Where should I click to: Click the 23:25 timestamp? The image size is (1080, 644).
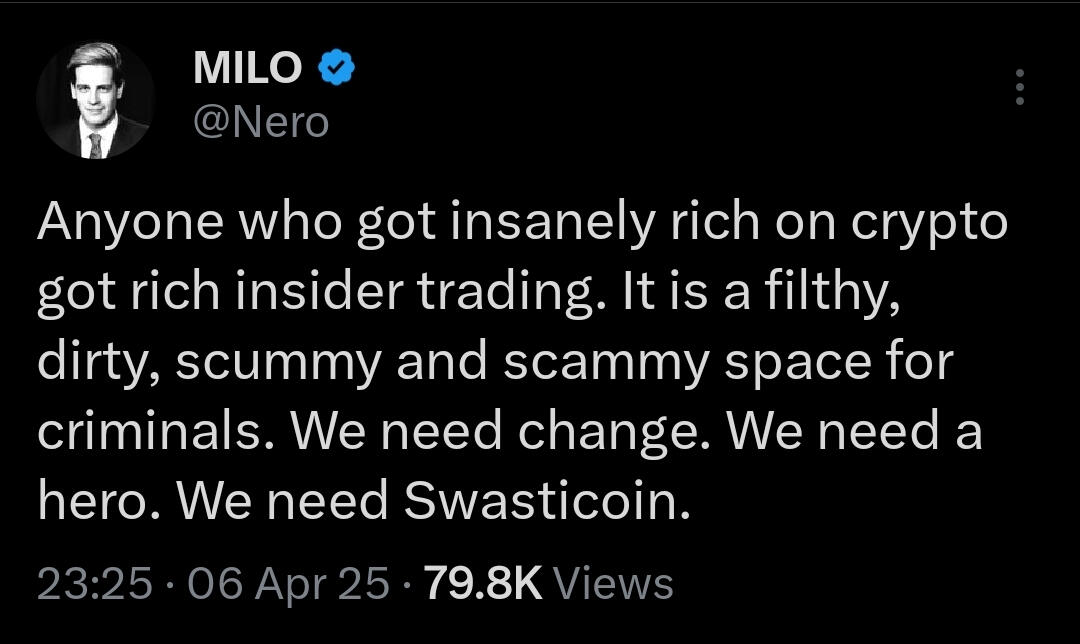tap(94, 583)
